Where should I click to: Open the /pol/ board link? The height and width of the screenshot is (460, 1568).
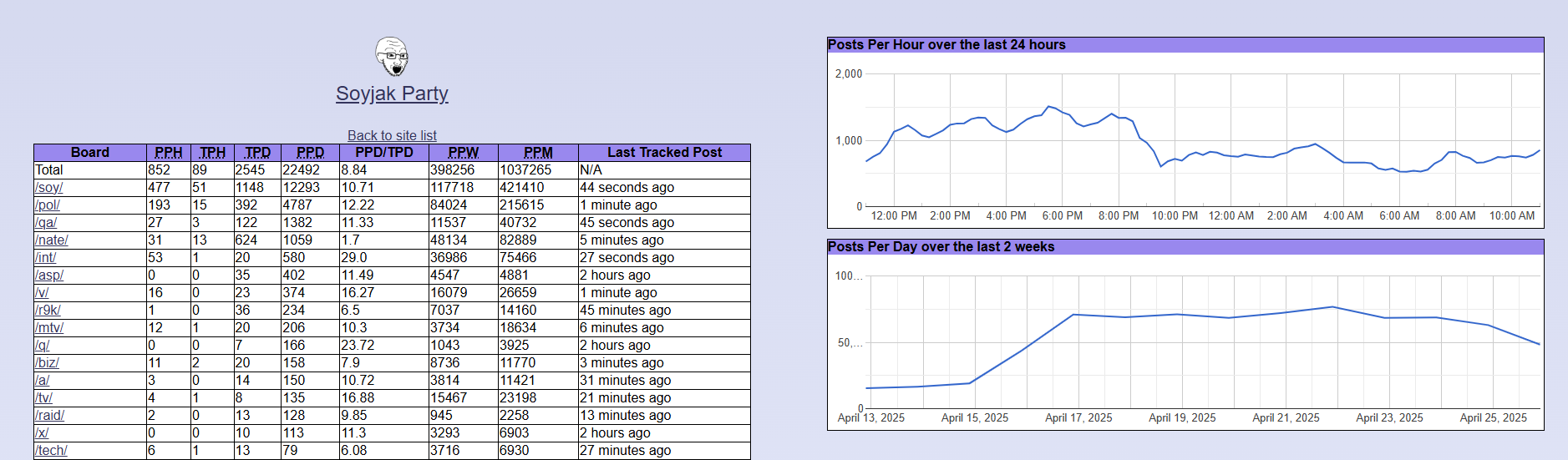(48, 205)
